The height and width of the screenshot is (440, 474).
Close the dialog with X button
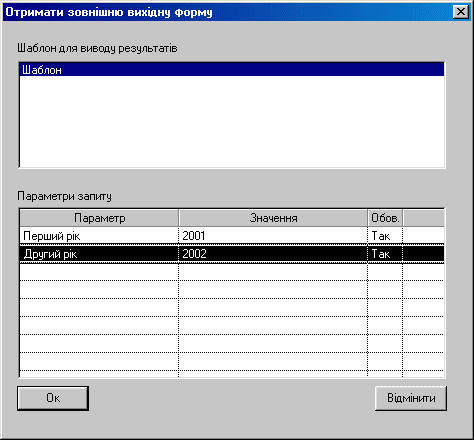pos(461,12)
